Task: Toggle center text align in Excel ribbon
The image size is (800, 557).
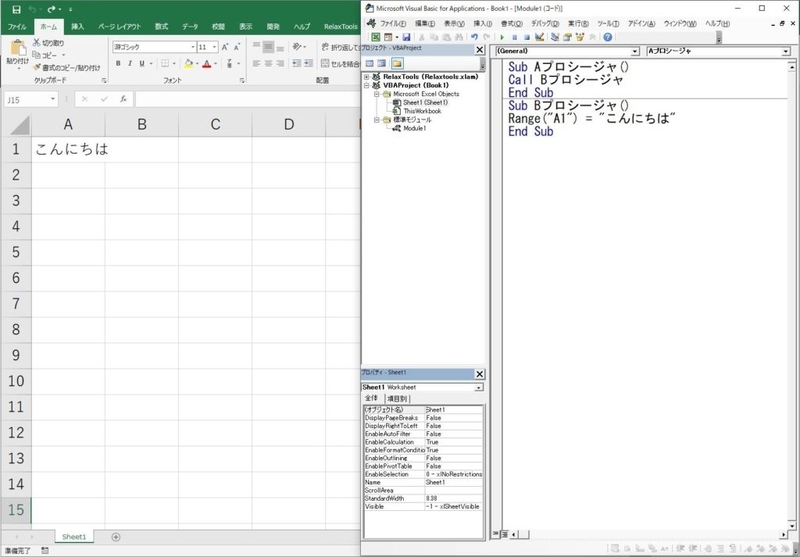Action: click(268, 64)
